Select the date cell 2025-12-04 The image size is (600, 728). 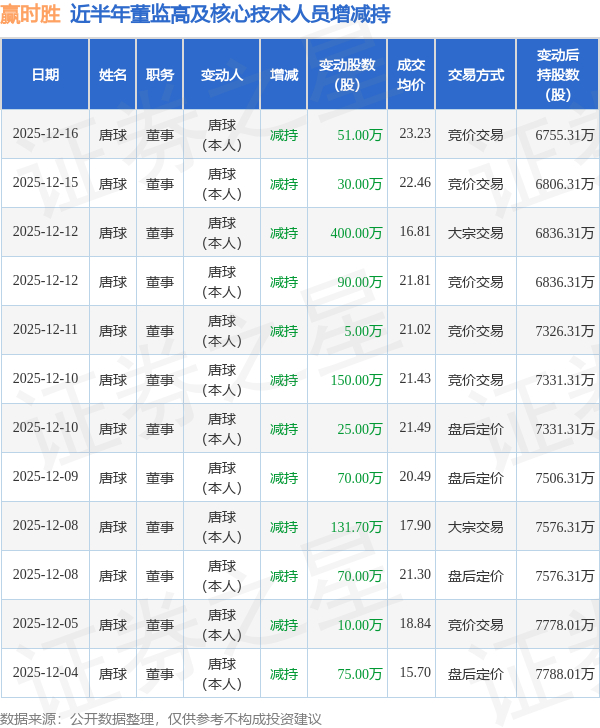pos(46,672)
